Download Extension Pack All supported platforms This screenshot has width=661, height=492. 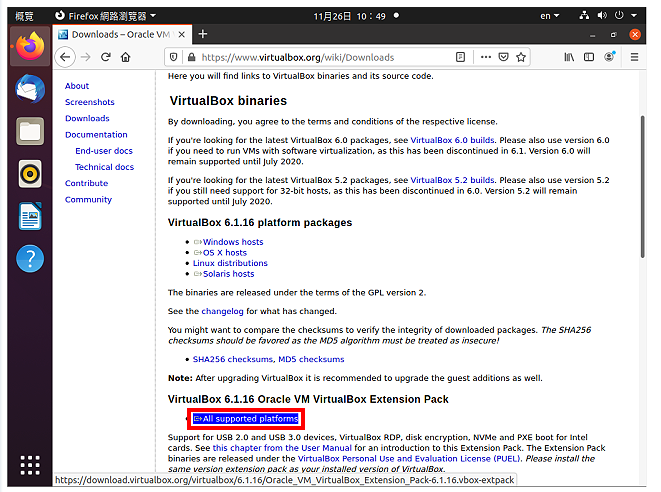point(246,419)
